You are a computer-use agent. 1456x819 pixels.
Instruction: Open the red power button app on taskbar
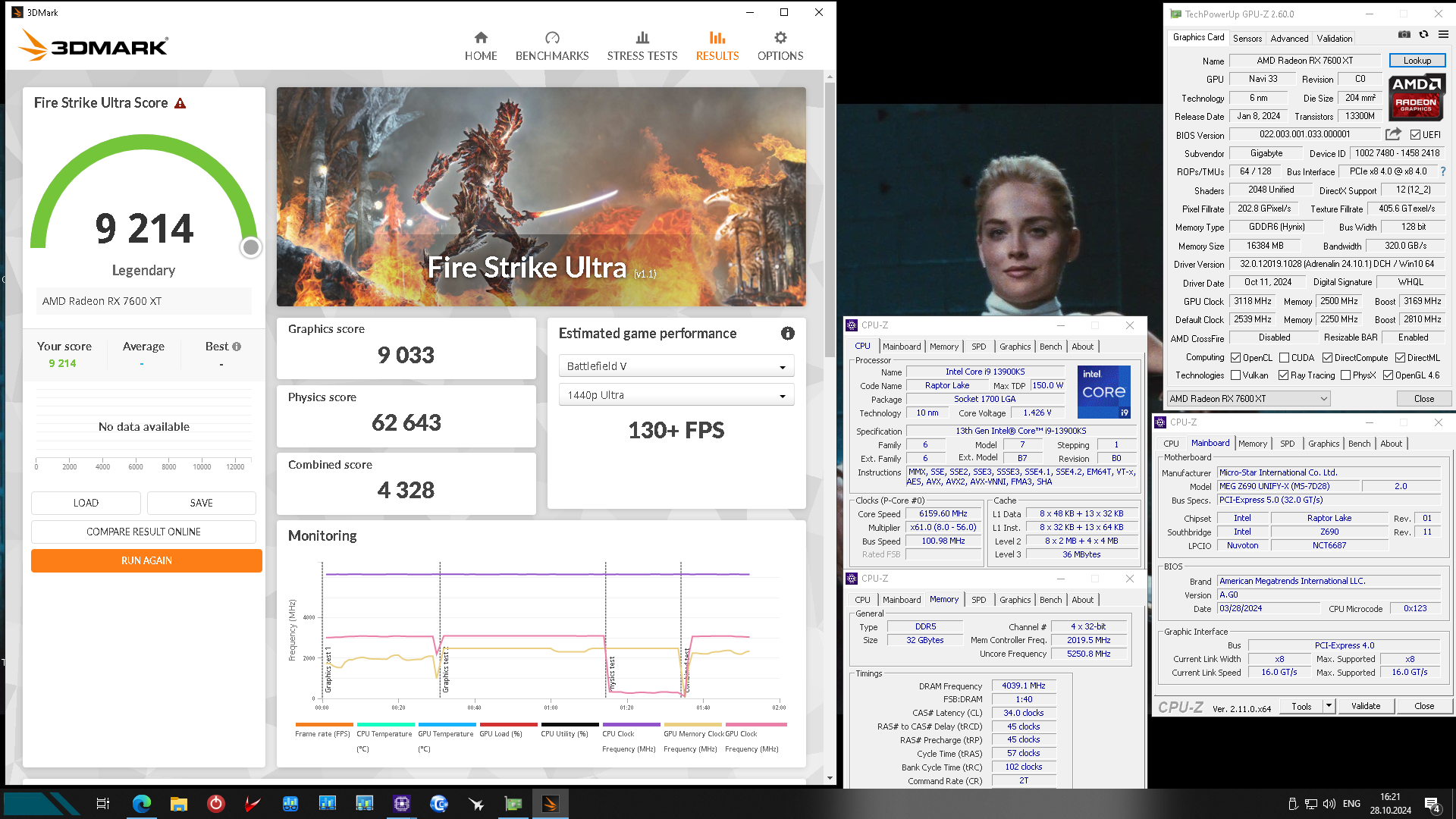tap(216, 804)
